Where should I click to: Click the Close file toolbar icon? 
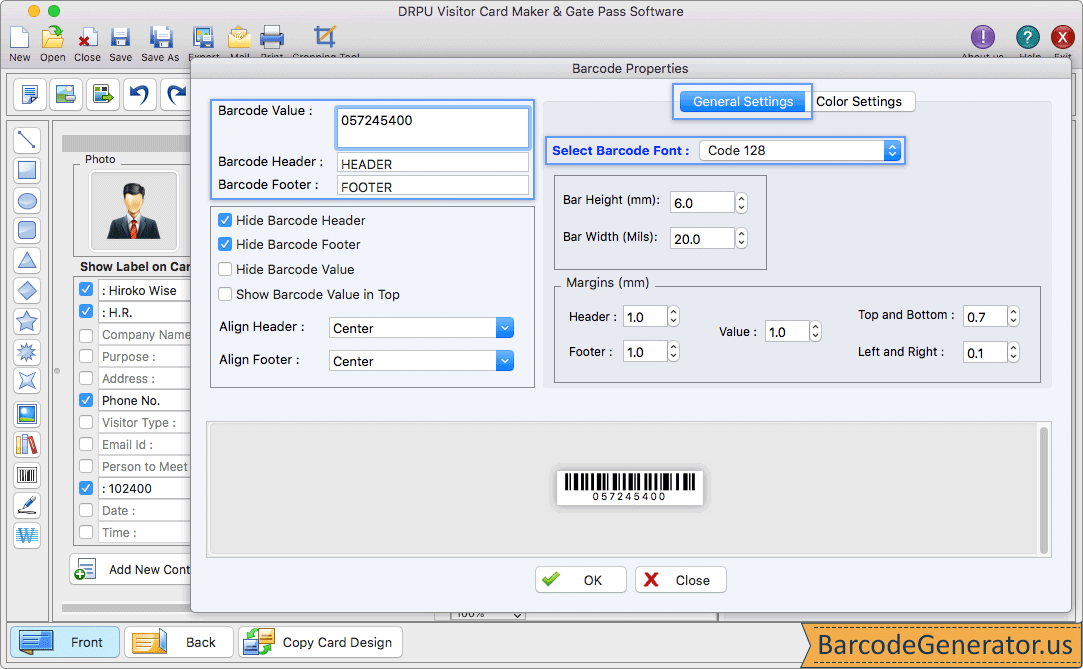coord(87,37)
